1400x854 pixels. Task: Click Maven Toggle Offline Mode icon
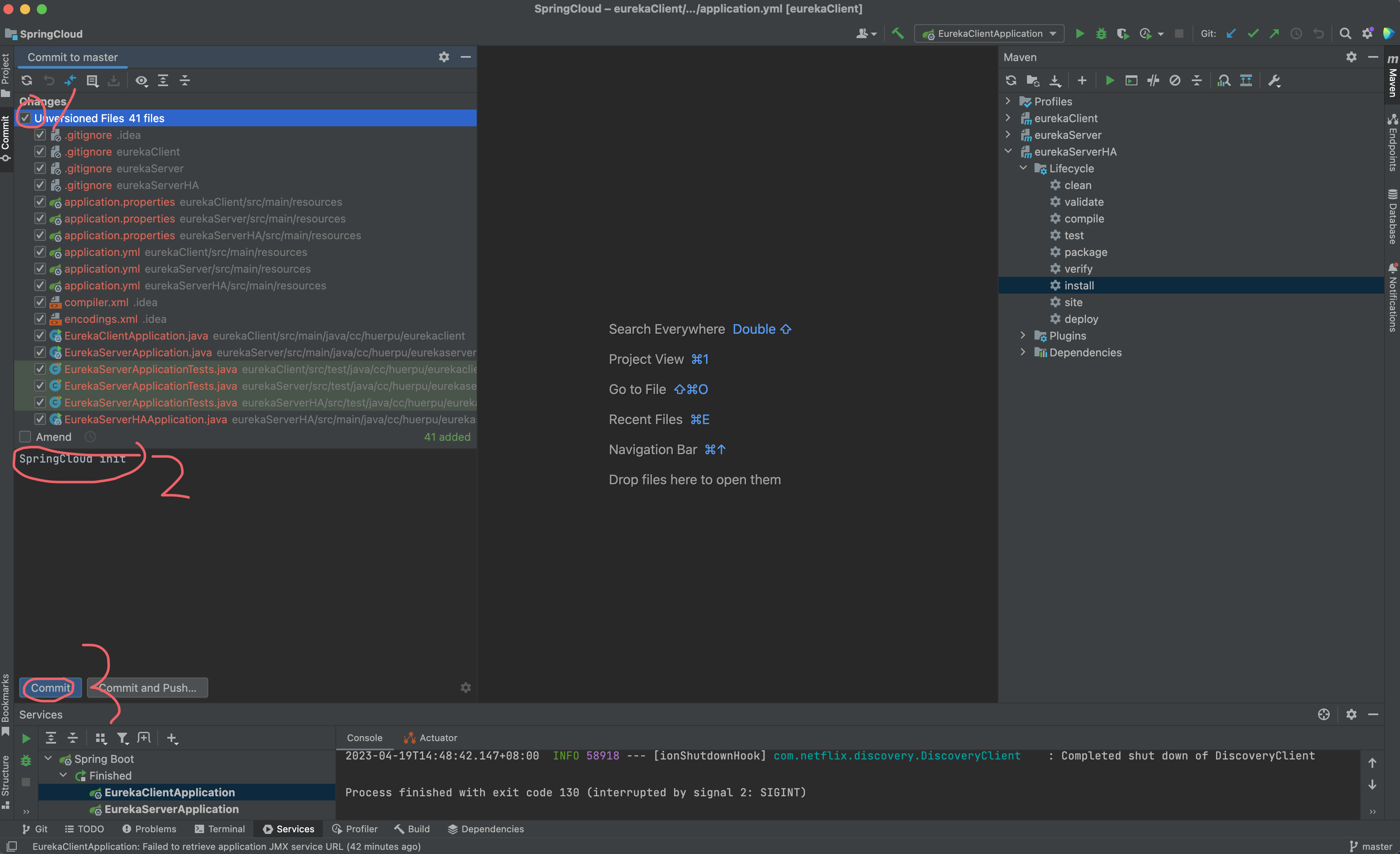point(1153,81)
